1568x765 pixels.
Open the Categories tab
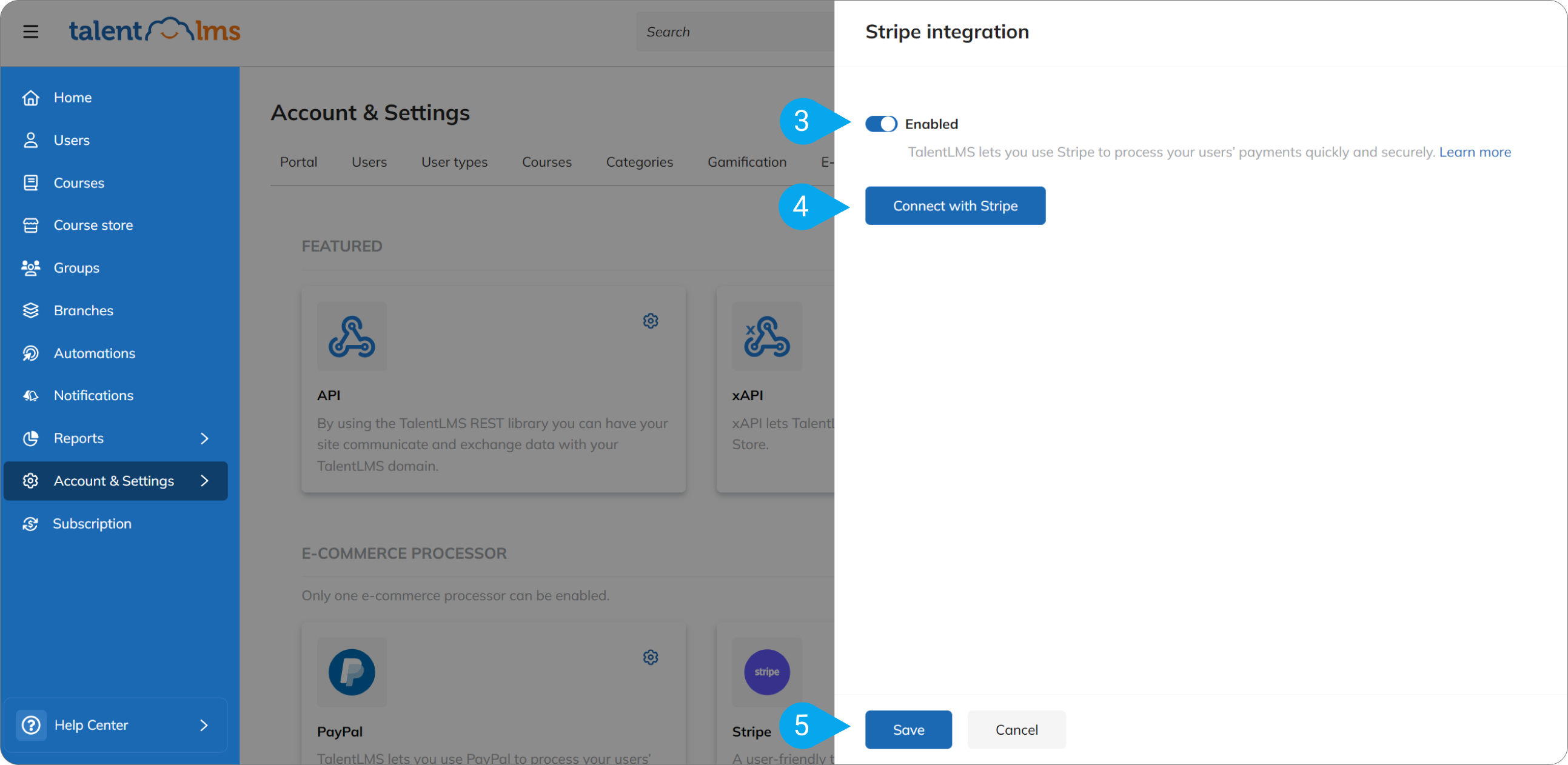pyautogui.click(x=639, y=162)
